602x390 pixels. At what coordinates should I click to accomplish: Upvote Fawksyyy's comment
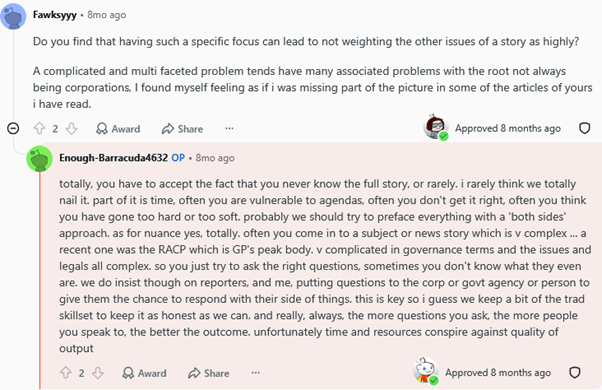39,129
